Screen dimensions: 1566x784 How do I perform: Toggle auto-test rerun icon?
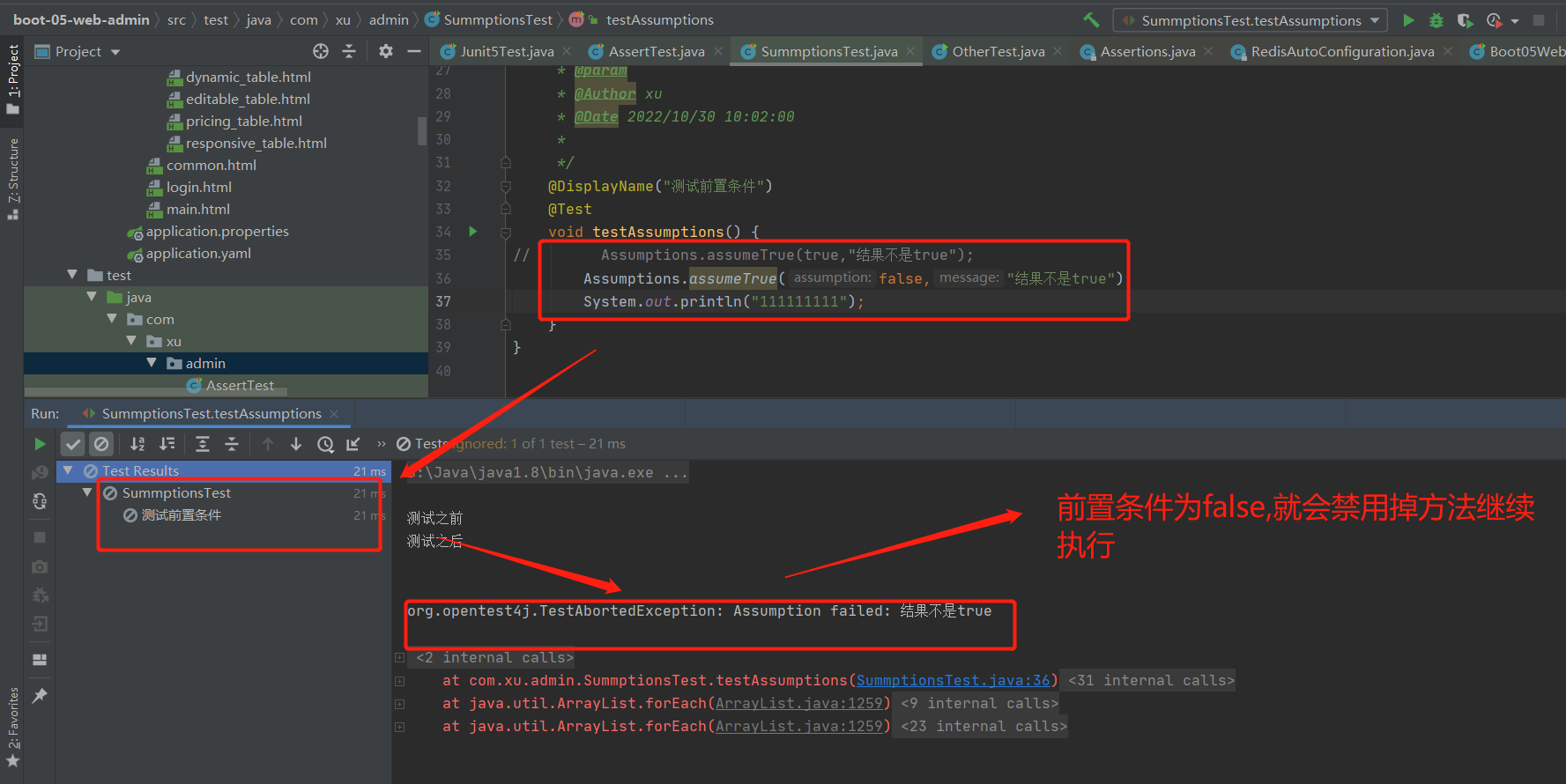pos(40,501)
